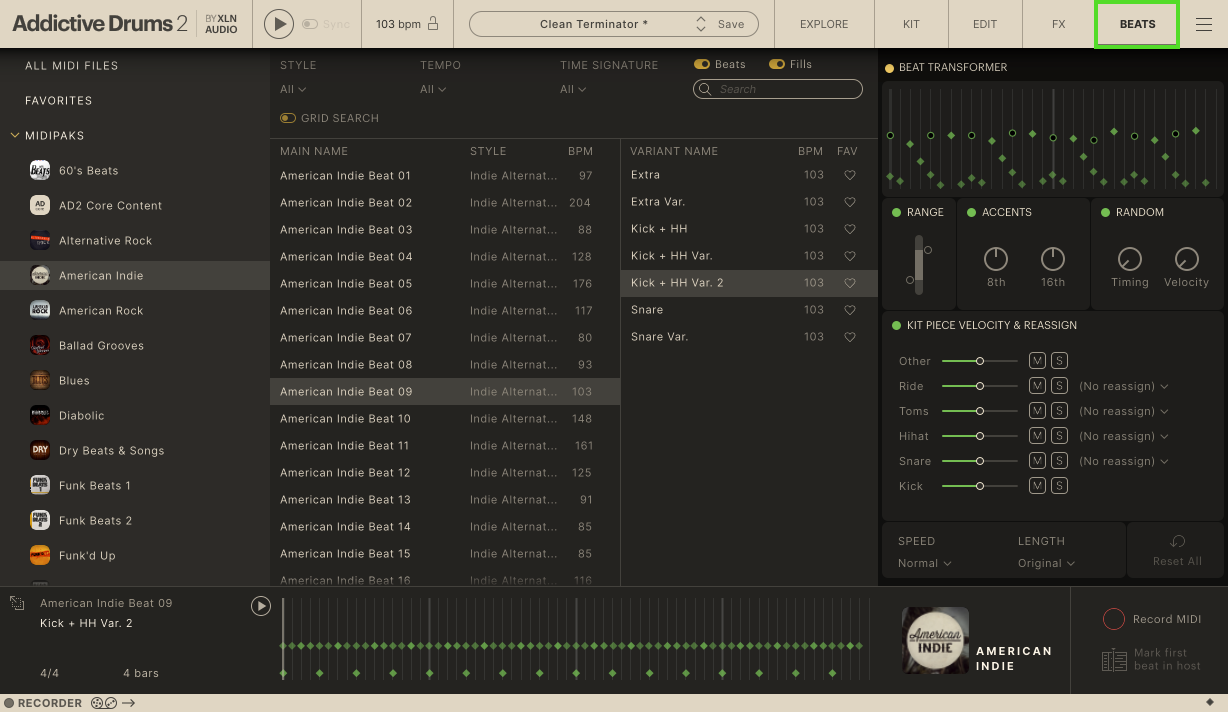Click the heart for Kick + HH
This screenshot has width=1228, height=712.
click(850, 229)
